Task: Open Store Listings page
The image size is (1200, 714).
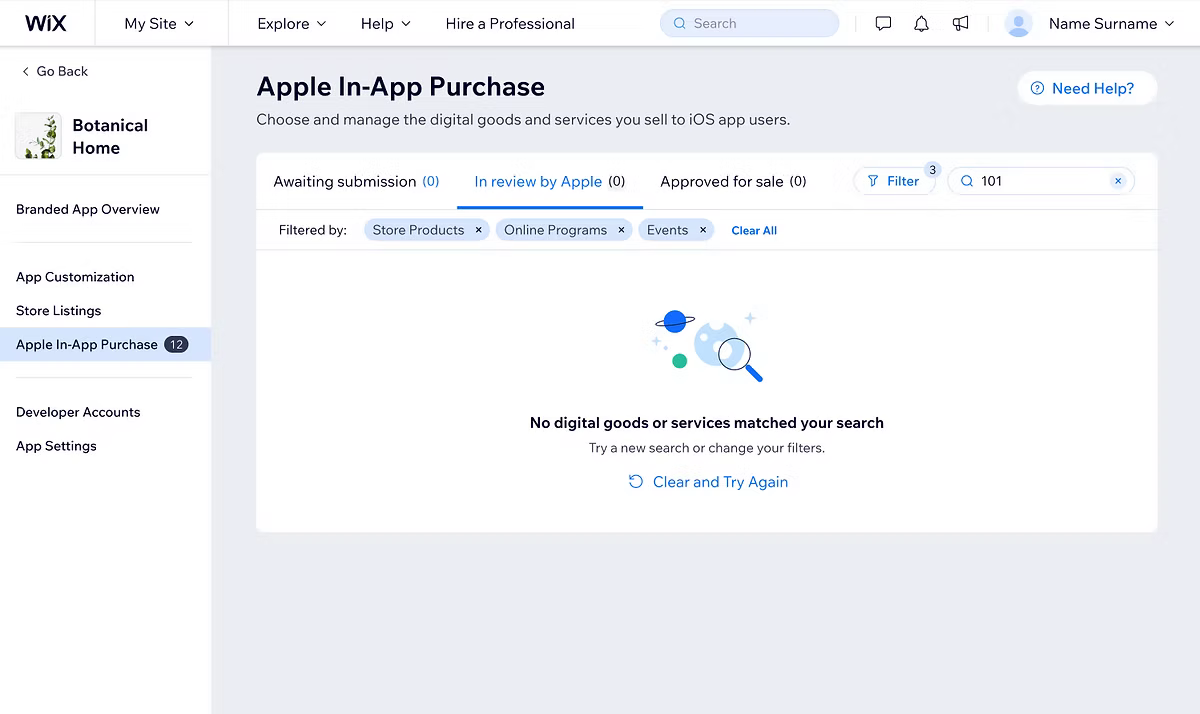Action: 58,311
